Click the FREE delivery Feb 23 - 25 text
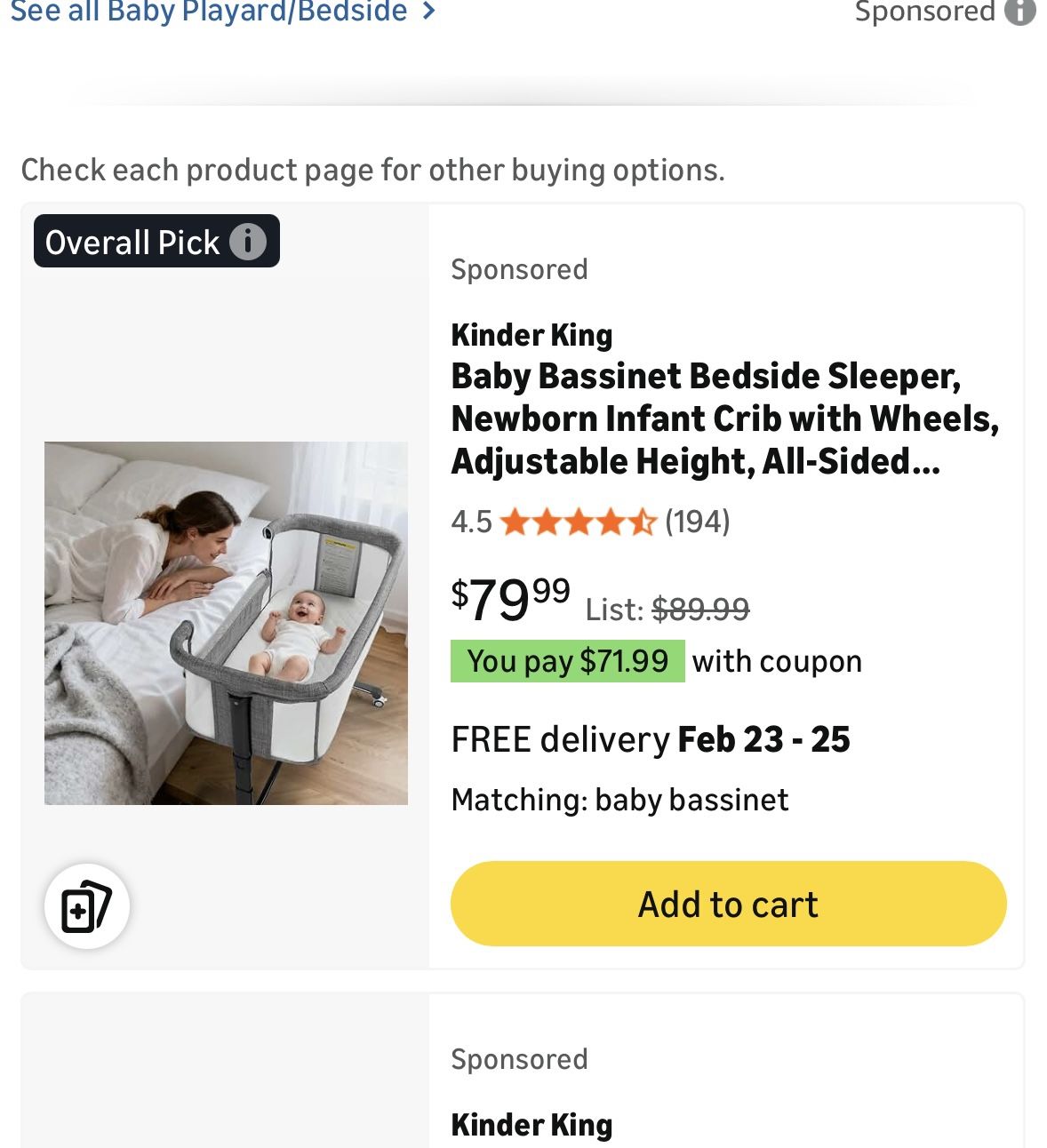 click(650, 739)
